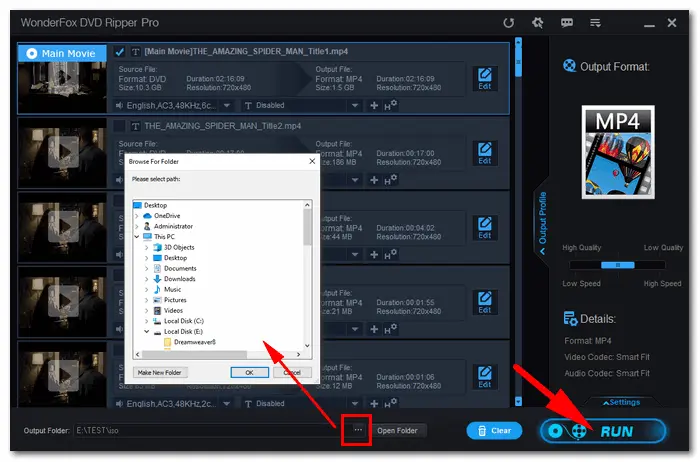Cancel the Browse For Folder dialog
700x462 pixels.
click(x=292, y=373)
